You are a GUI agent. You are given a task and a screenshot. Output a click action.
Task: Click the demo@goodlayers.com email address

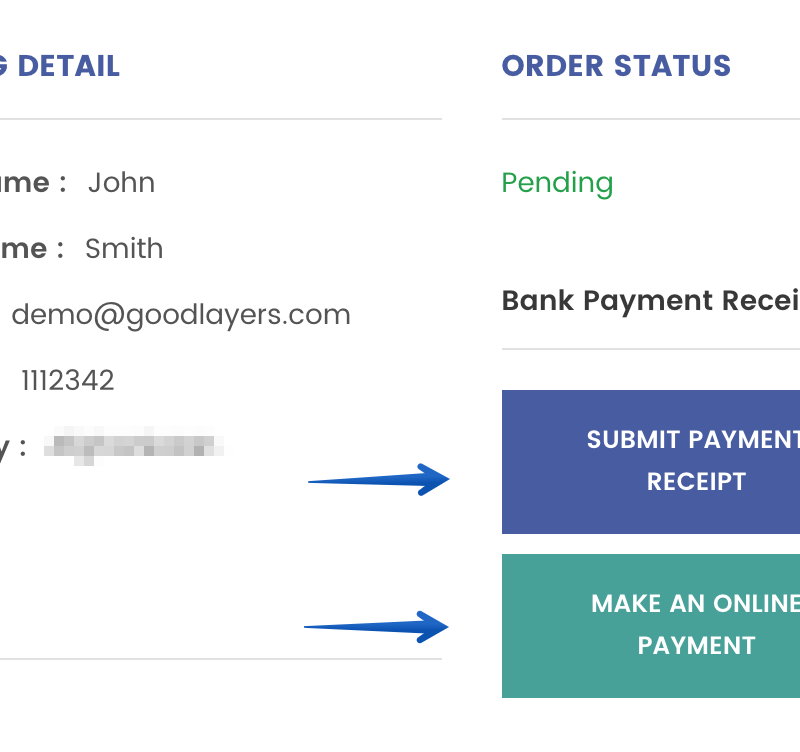pyautogui.click(x=181, y=315)
